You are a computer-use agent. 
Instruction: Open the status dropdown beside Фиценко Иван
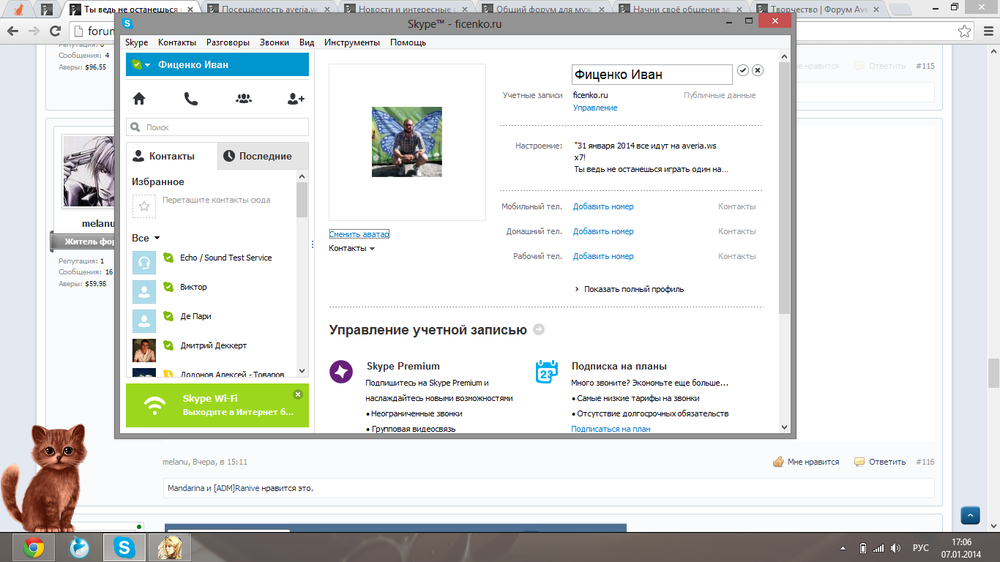coord(147,65)
